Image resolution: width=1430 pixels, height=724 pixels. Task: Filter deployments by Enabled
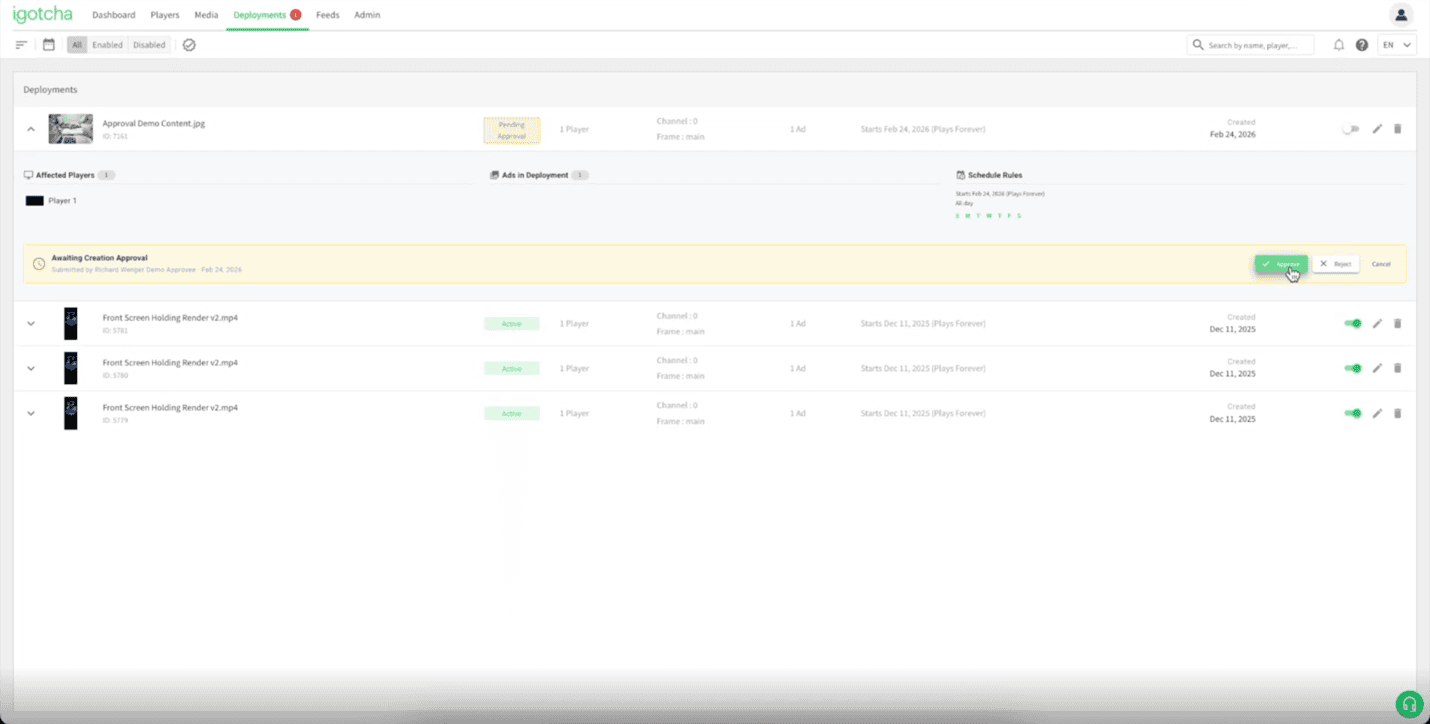pos(107,44)
